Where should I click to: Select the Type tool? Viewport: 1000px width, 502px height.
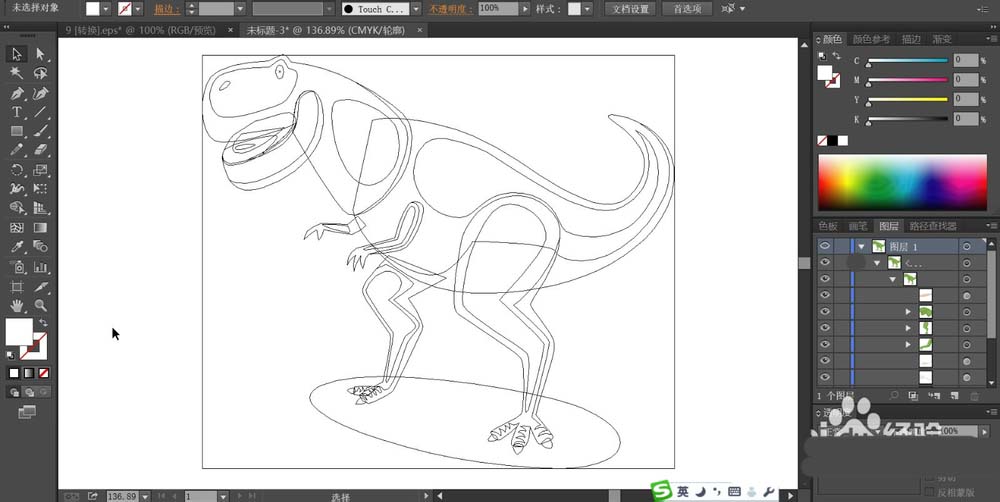click(x=17, y=112)
